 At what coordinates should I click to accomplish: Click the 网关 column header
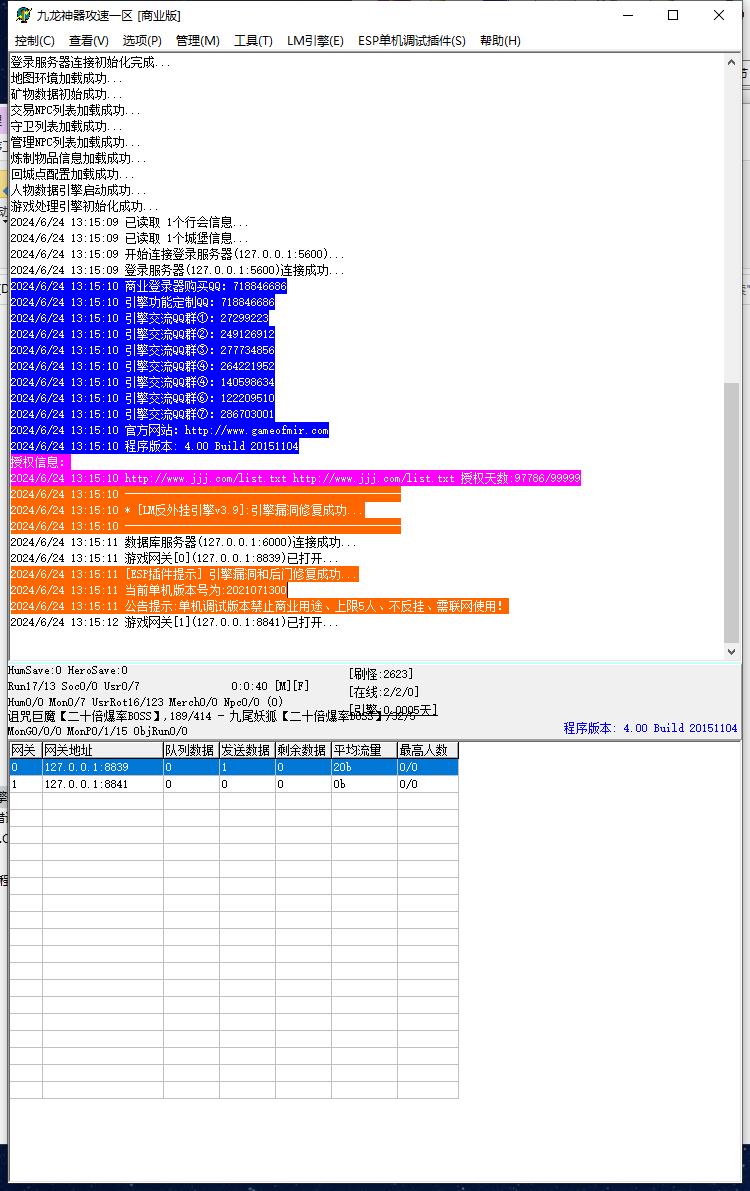25,750
